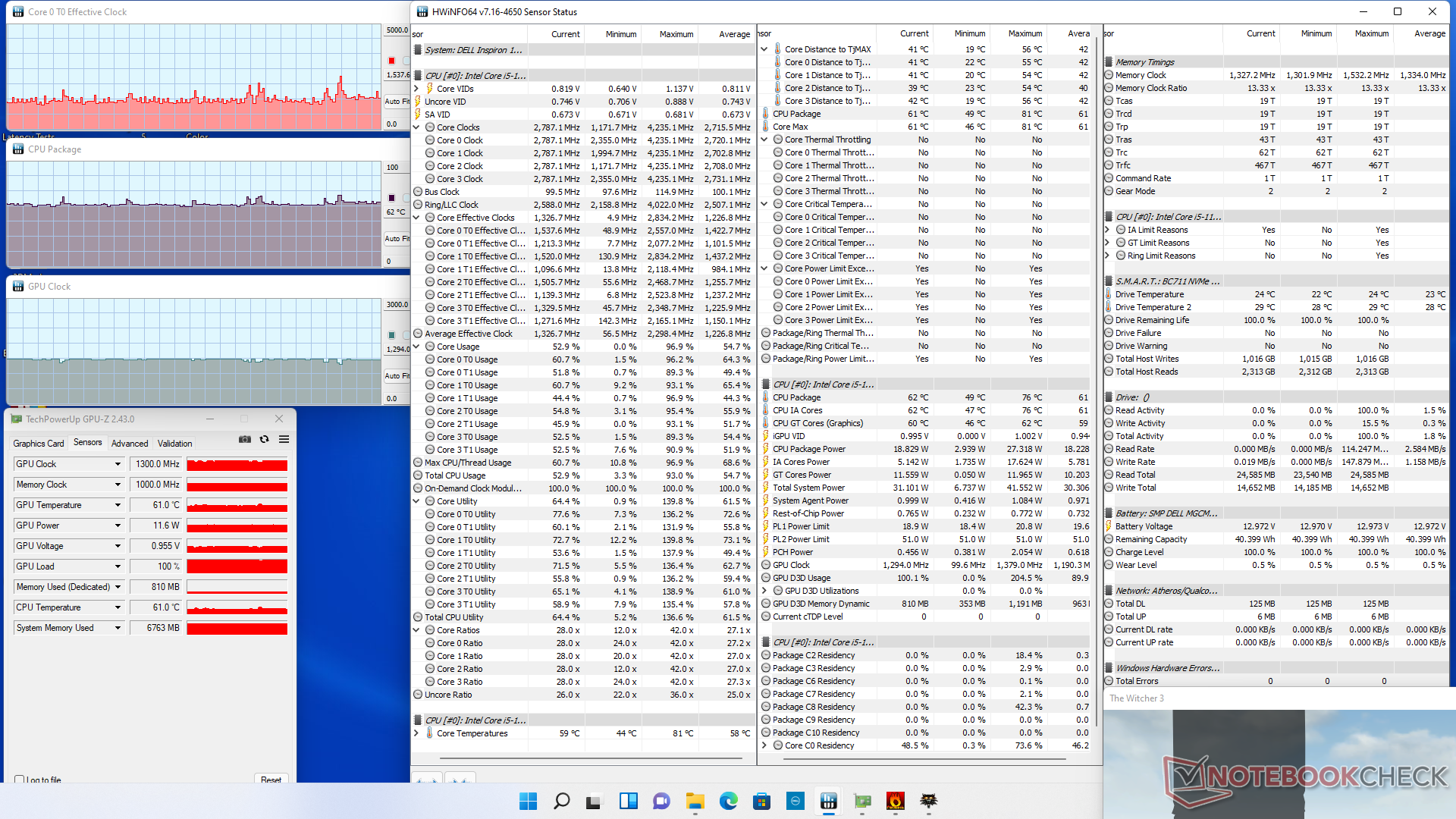Open System Memory Used dropdown
Screen dimensions: 1456x819
tap(118, 628)
